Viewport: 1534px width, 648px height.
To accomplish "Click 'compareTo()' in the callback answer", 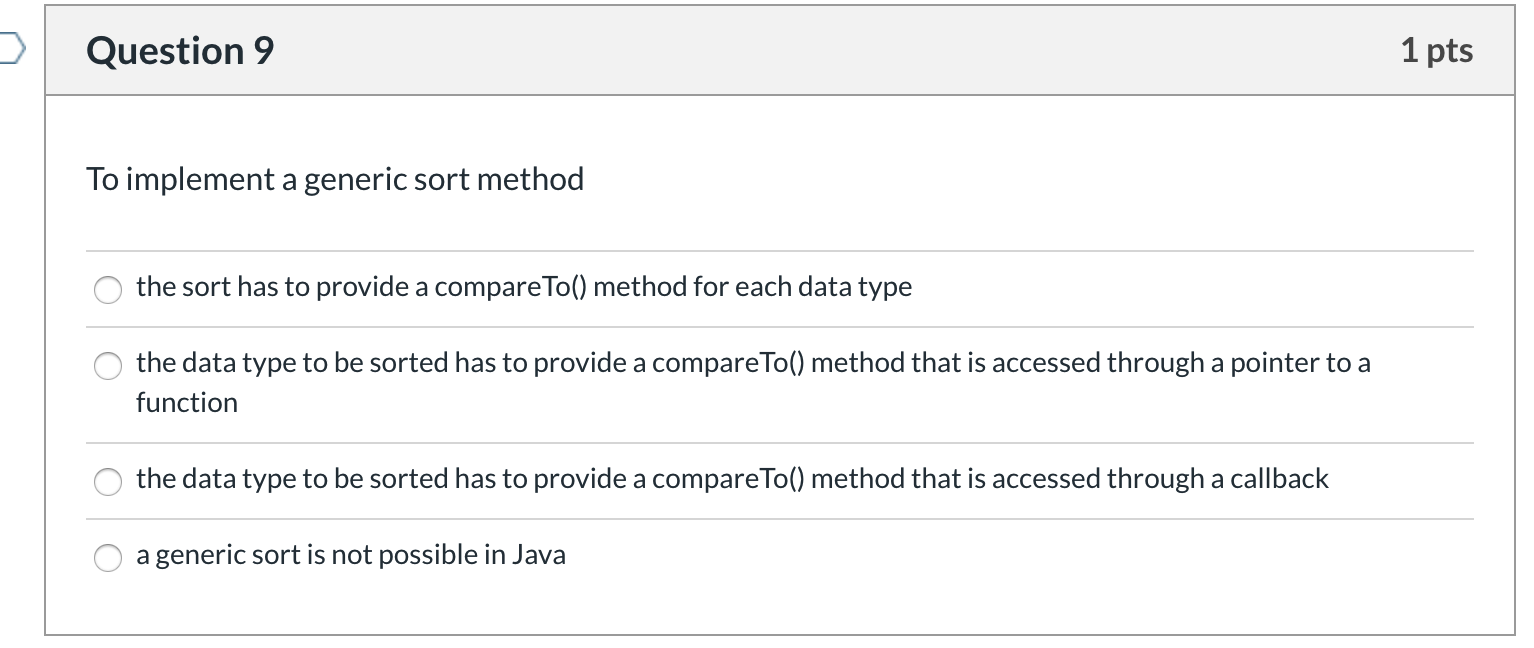I will (x=727, y=479).
